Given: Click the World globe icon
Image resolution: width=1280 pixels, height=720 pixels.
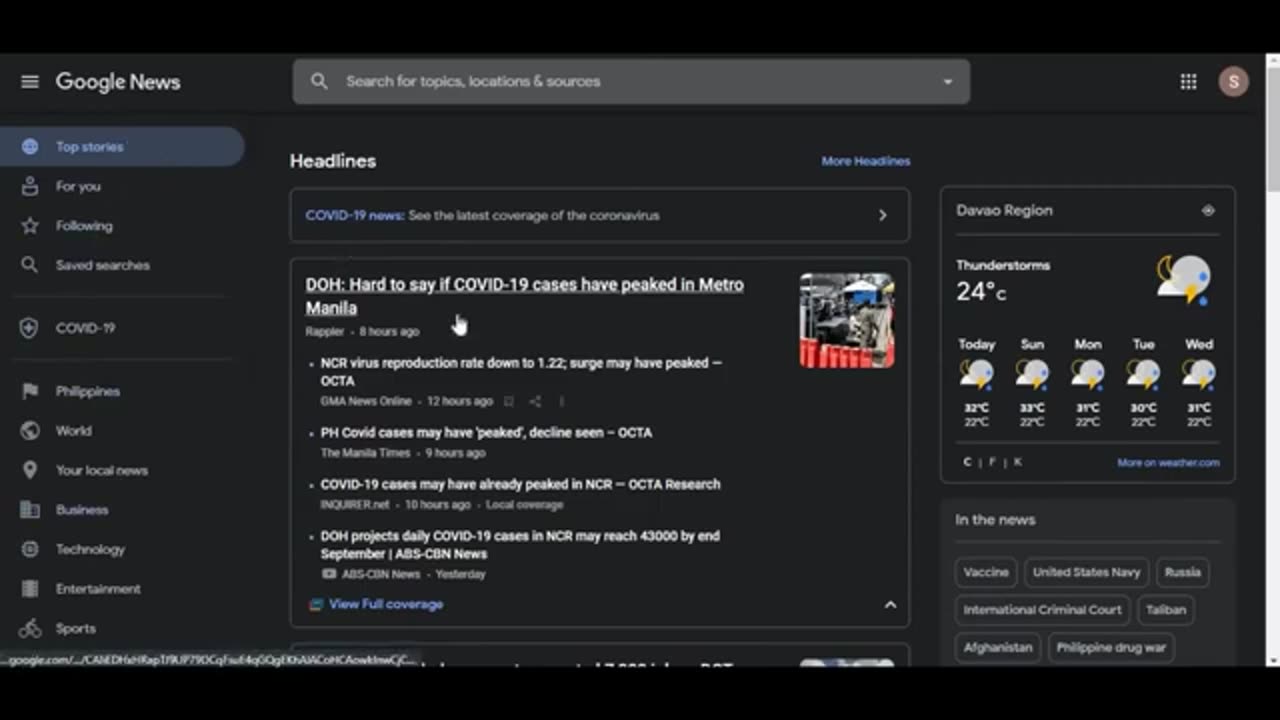Looking at the screenshot, I should (30, 431).
